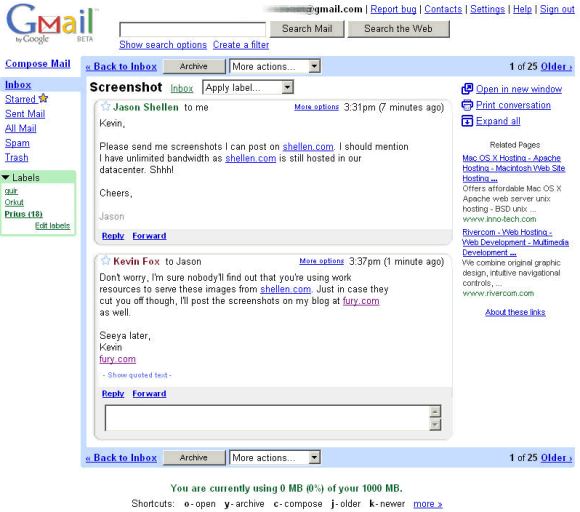Click Create a filter

[241, 45]
